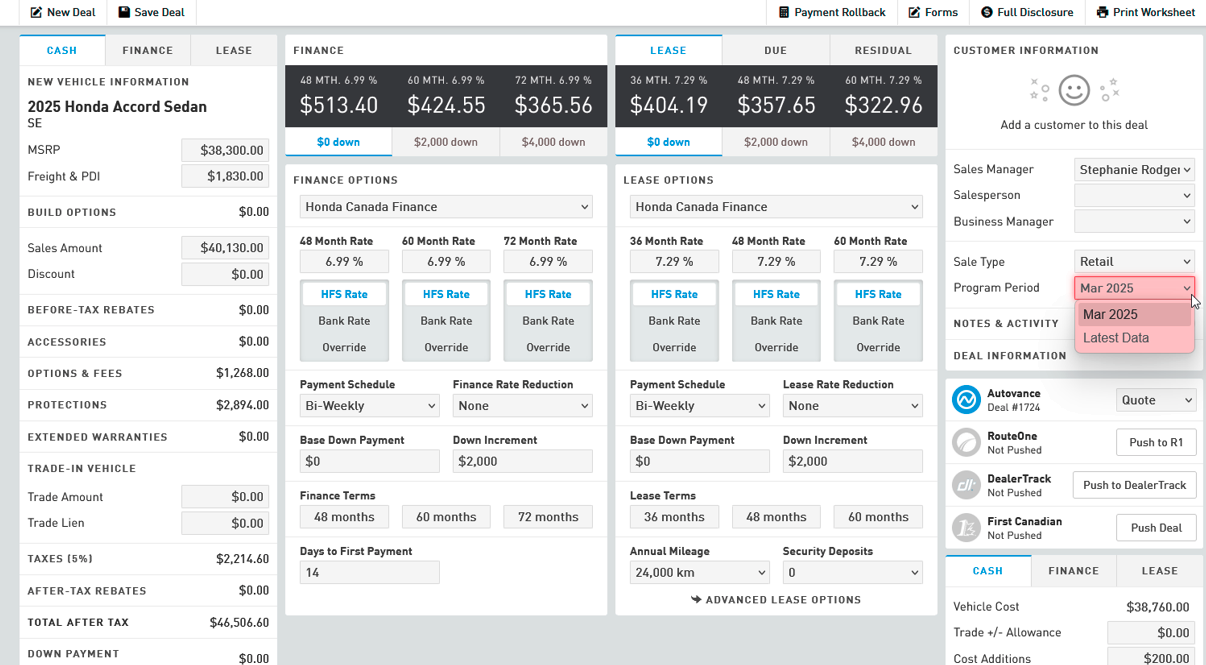Image resolution: width=1206 pixels, height=665 pixels.
Task: Click the Trade Amount field
Action: (x=225, y=497)
